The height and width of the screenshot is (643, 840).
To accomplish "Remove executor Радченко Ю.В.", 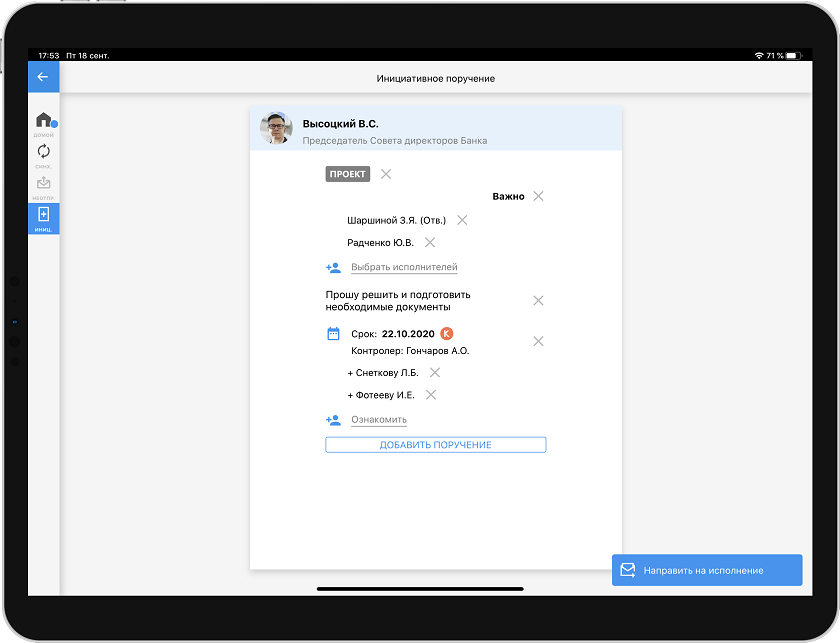I will tap(430, 242).
